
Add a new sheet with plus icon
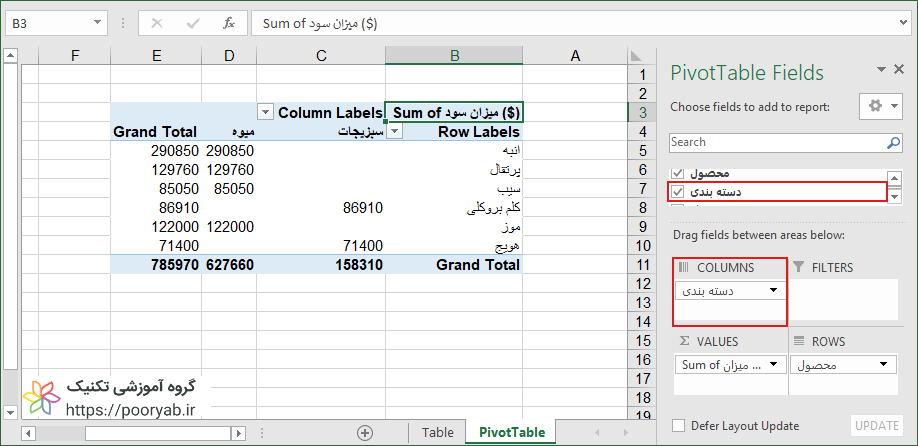(365, 433)
